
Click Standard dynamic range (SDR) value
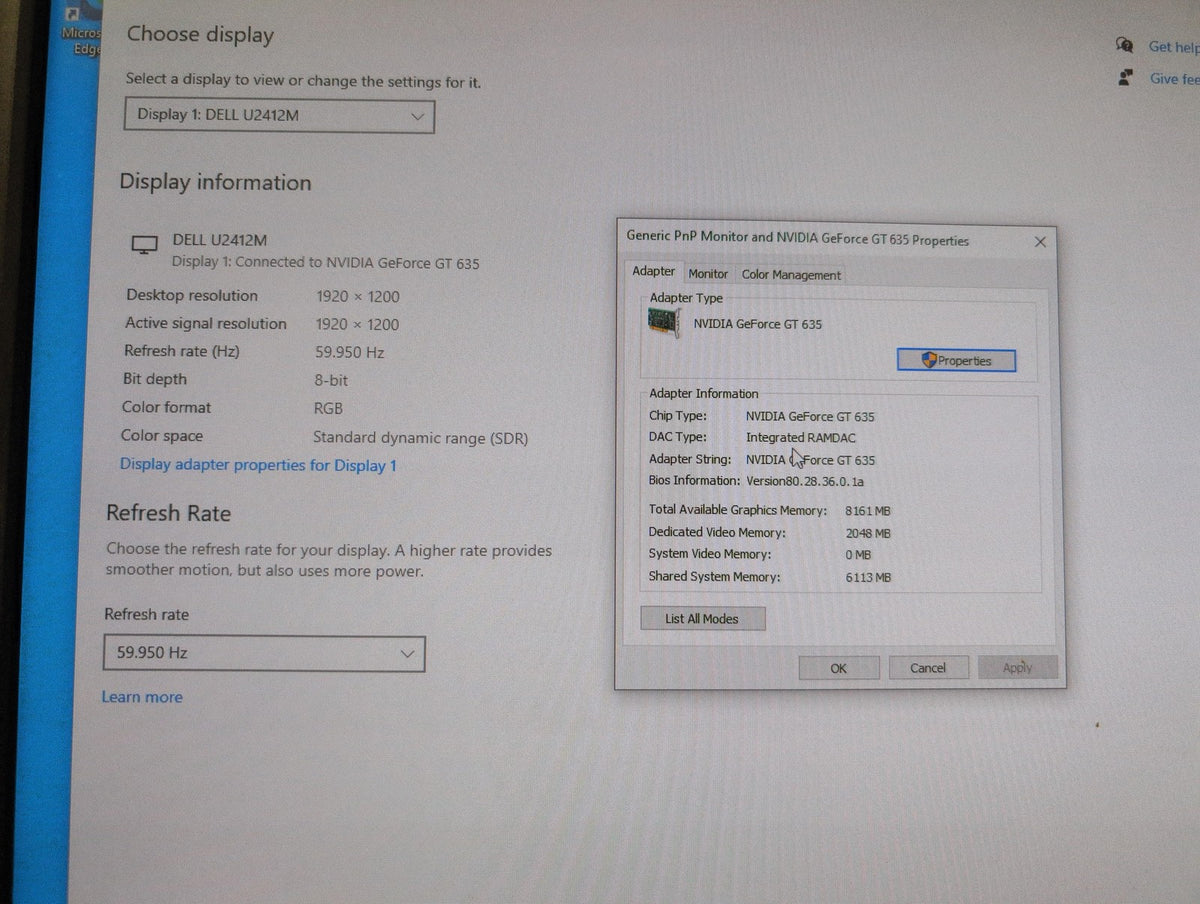pos(420,438)
